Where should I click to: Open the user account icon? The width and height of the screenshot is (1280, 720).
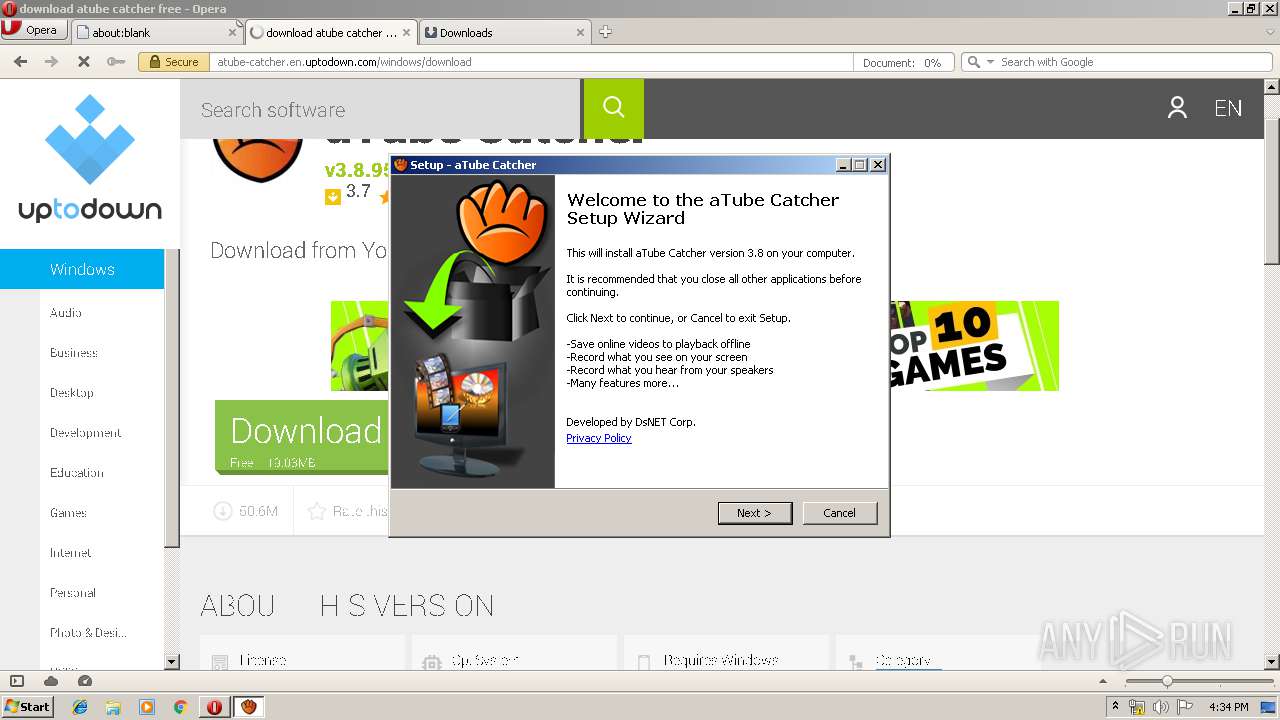point(1177,108)
